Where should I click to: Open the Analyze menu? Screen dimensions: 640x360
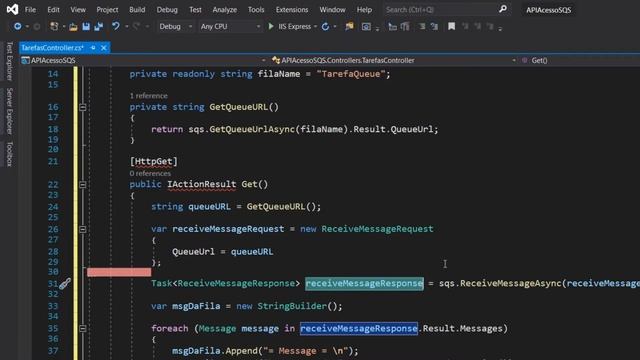224,9
